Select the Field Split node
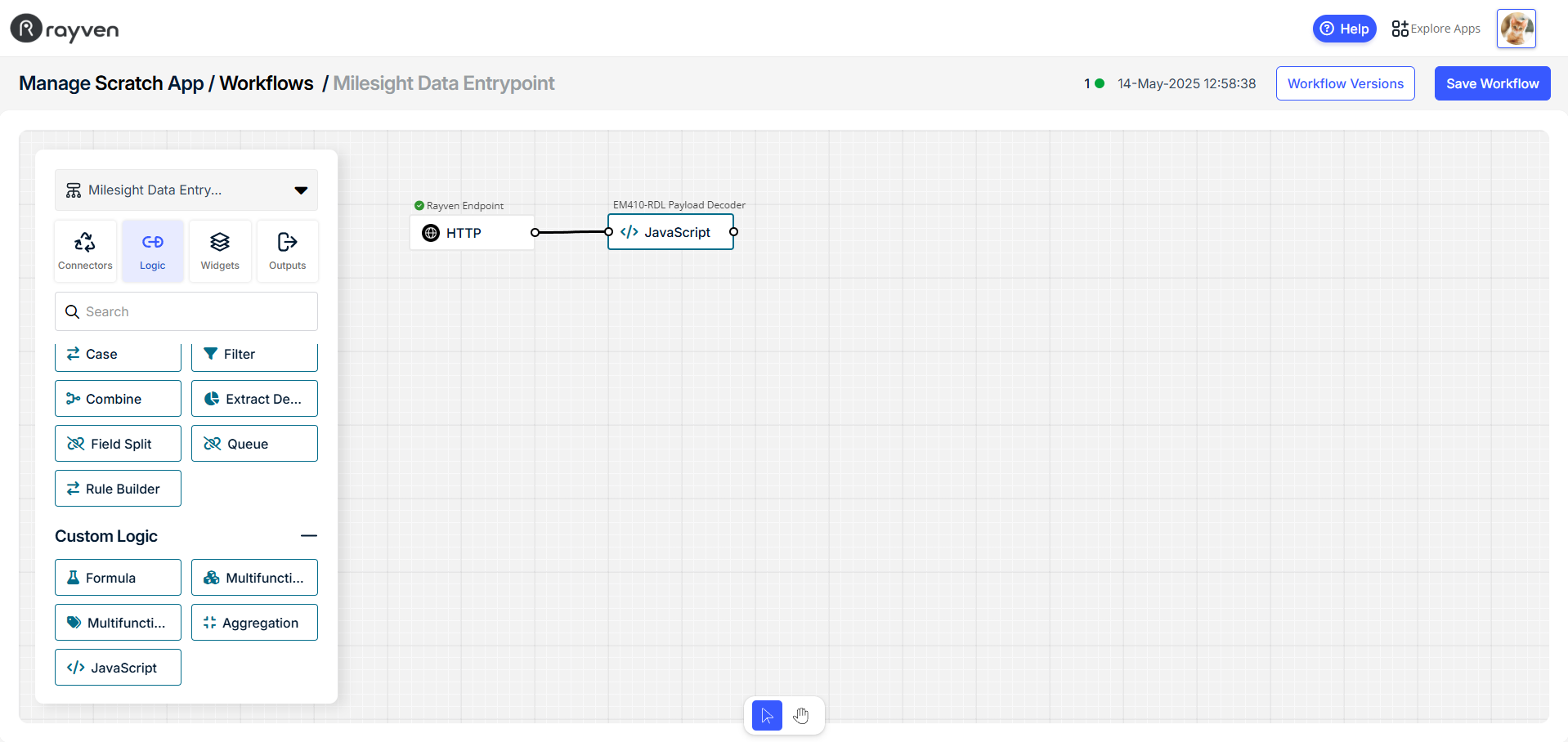The width and height of the screenshot is (1568, 742). point(118,444)
